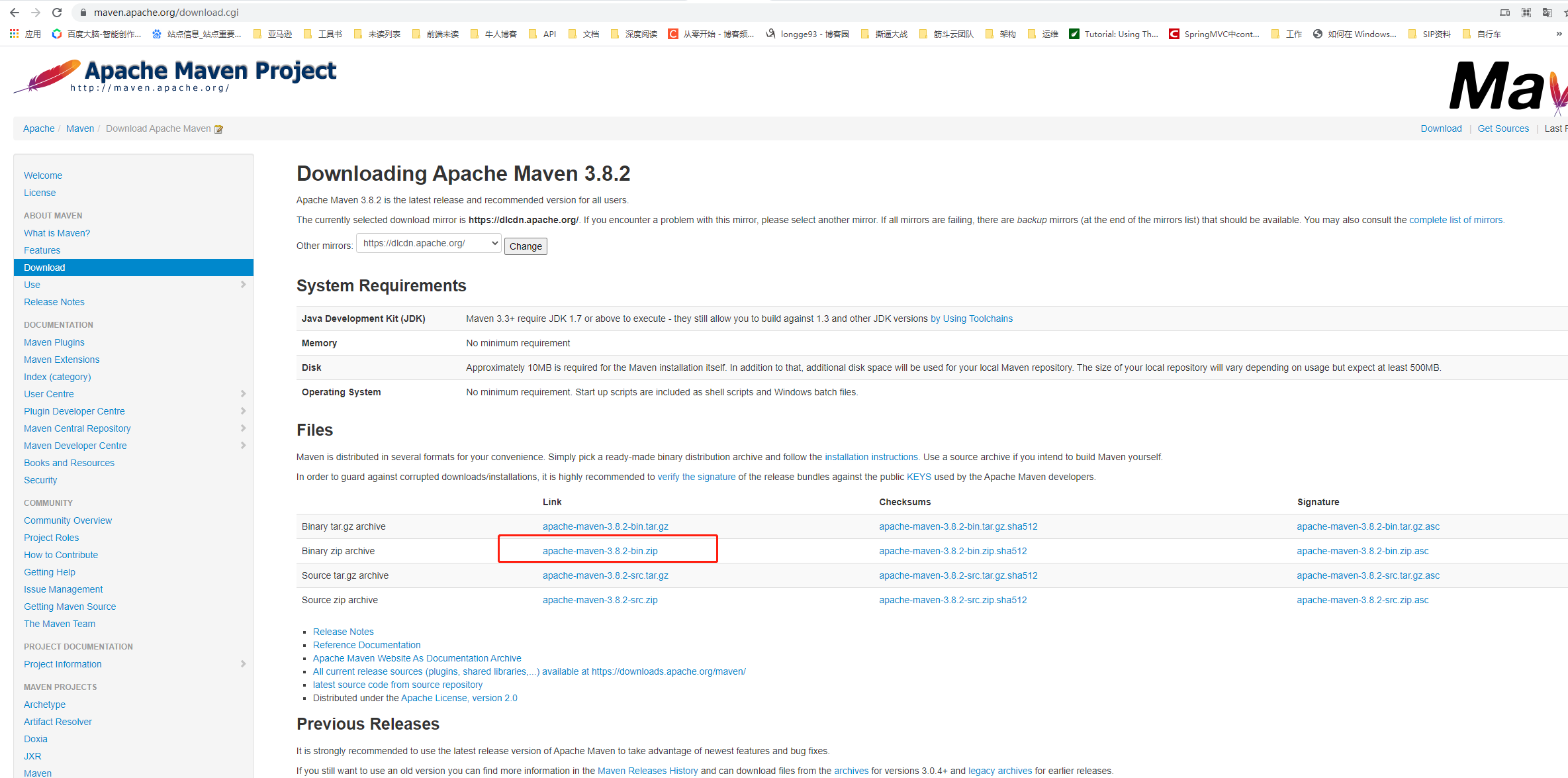Image resolution: width=1568 pixels, height=778 pixels.
Task: Click Get Sources in the top navigation
Action: click(1503, 128)
